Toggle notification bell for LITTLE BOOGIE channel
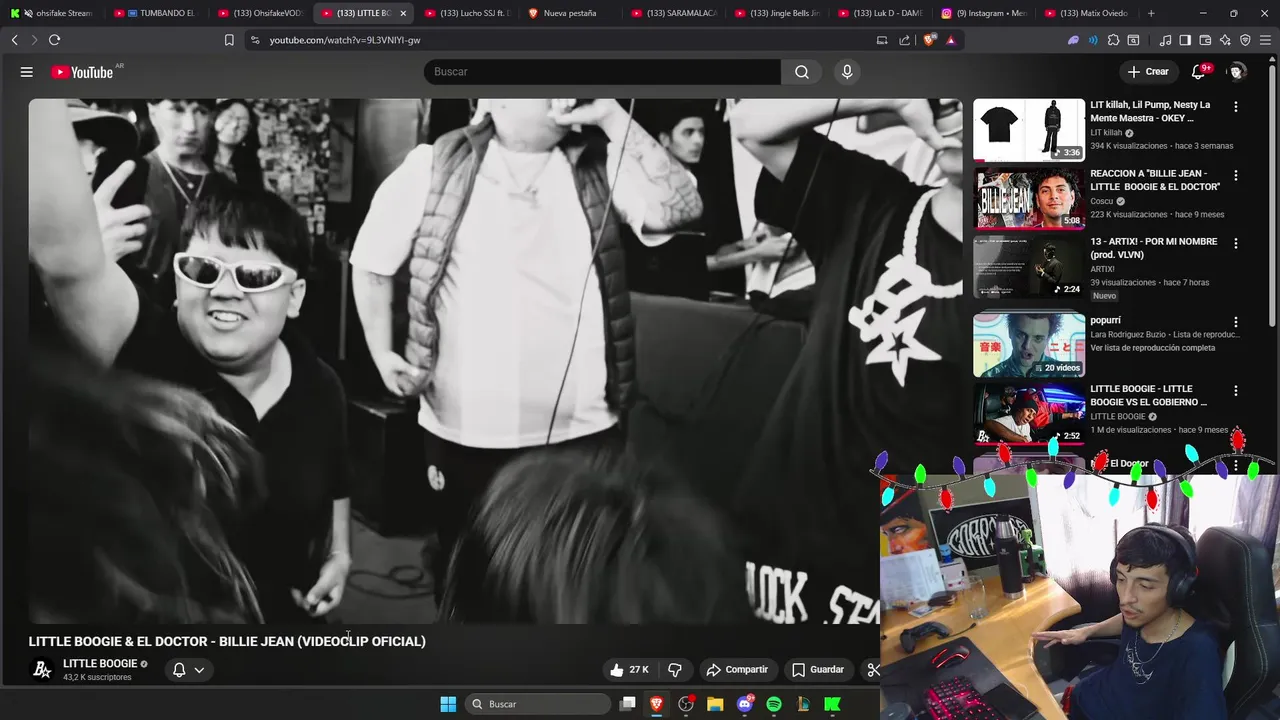Screen dimensions: 1280x720 pyautogui.click(x=188, y=670)
